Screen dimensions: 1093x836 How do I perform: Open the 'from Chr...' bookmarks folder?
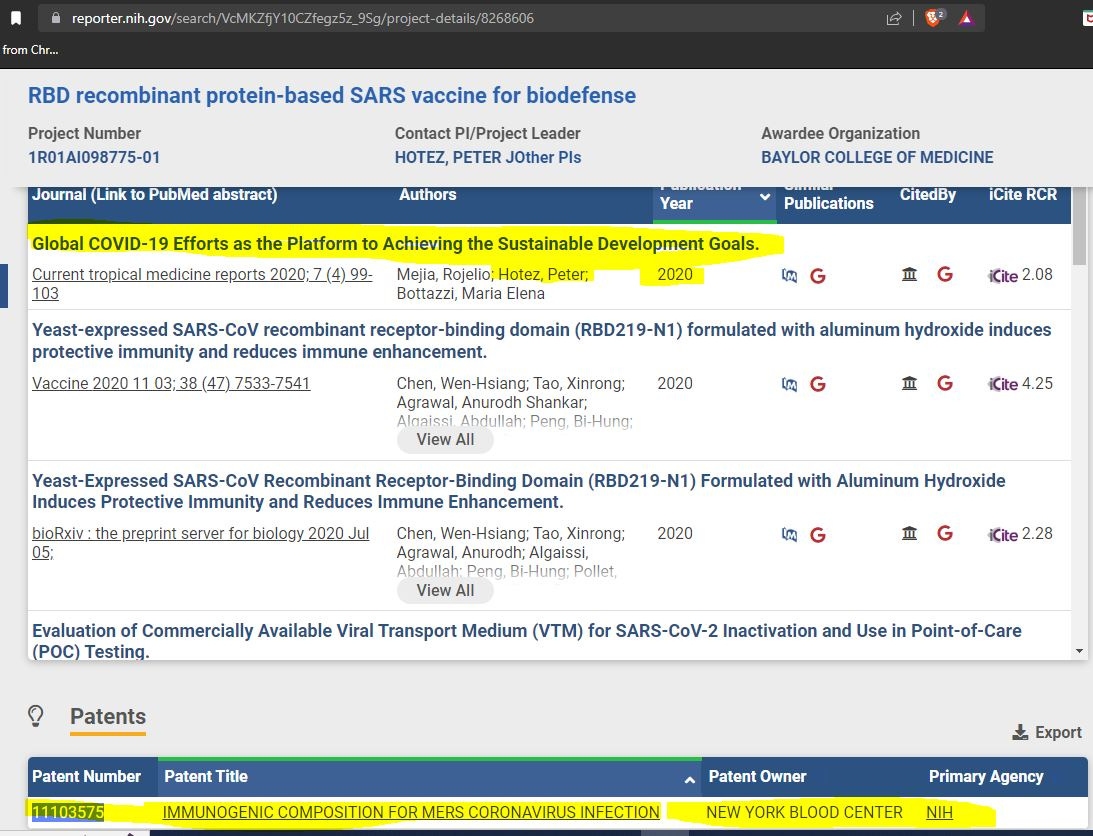tap(30, 50)
